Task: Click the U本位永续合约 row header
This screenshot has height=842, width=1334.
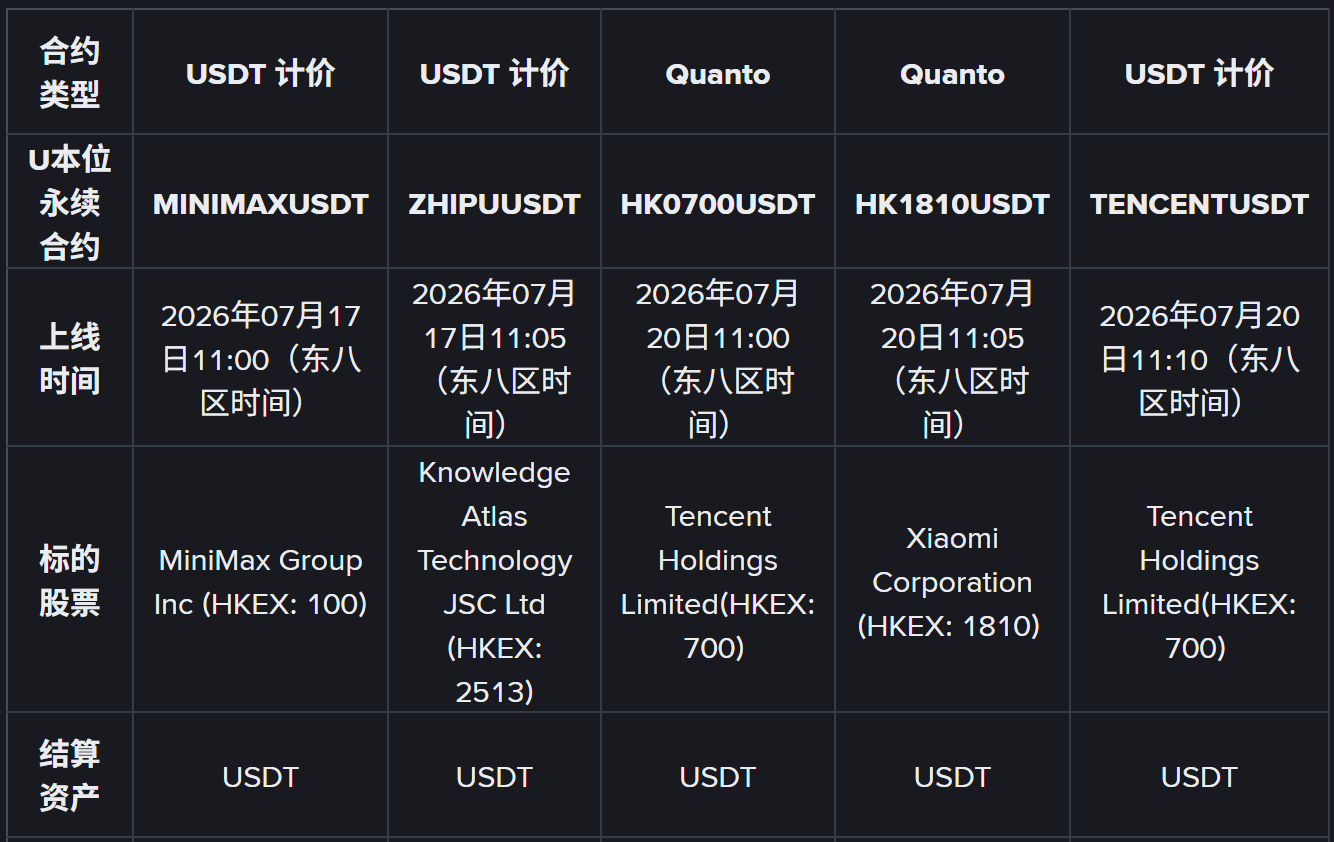Action: [x=70, y=203]
